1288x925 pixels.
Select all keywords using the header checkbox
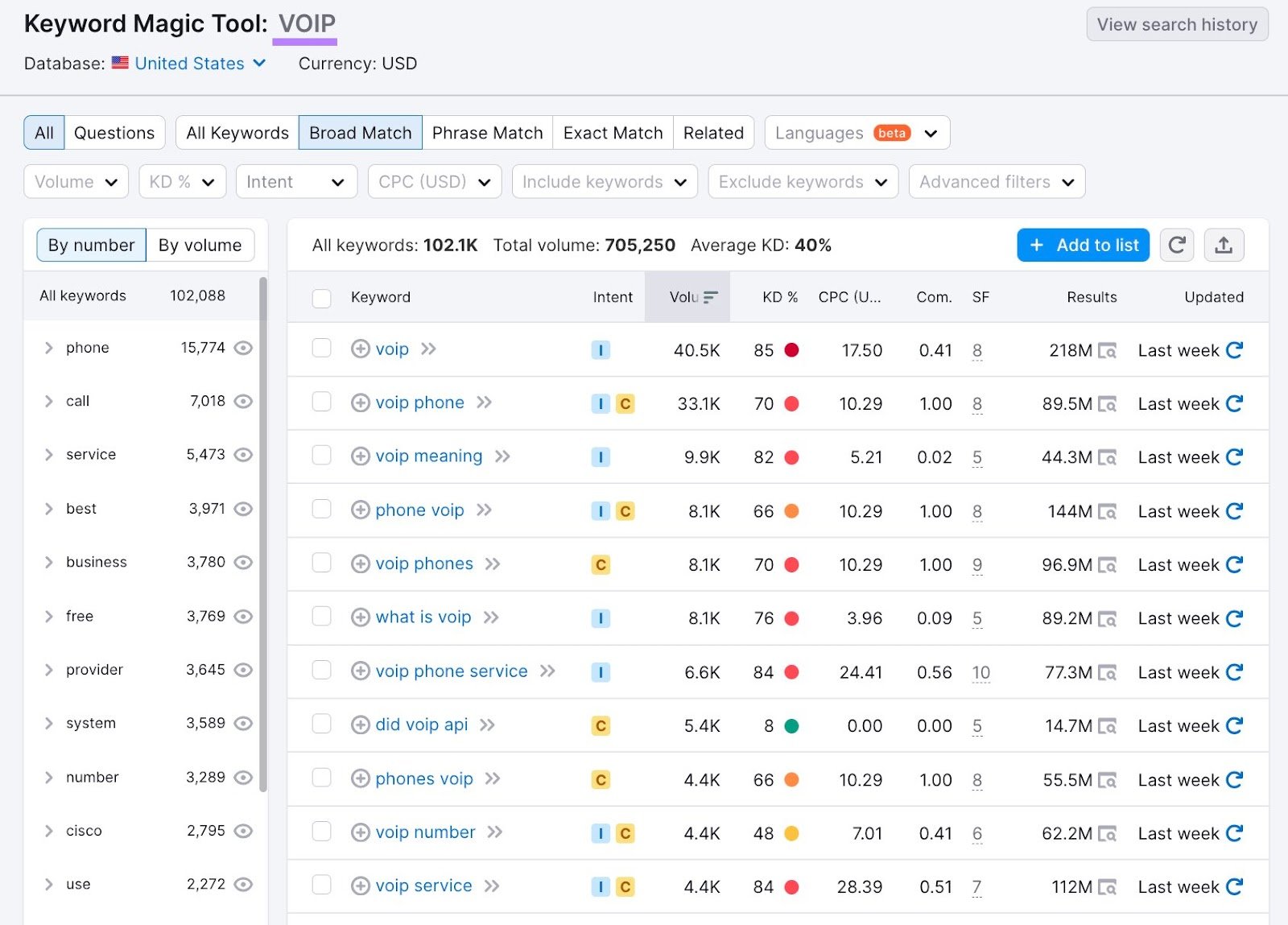click(x=321, y=297)
